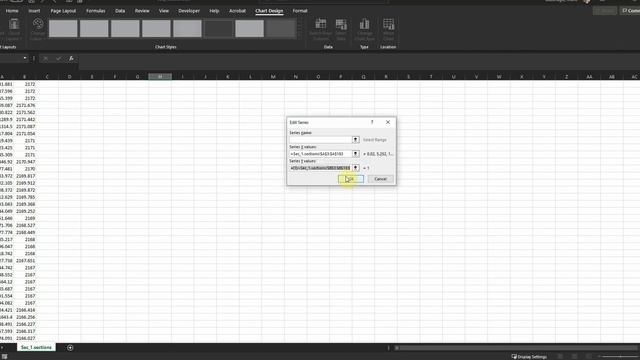The width and height of the screenshot is (640, 360).
Task: Click the Comments button at top right
Action: coord(630,11)
